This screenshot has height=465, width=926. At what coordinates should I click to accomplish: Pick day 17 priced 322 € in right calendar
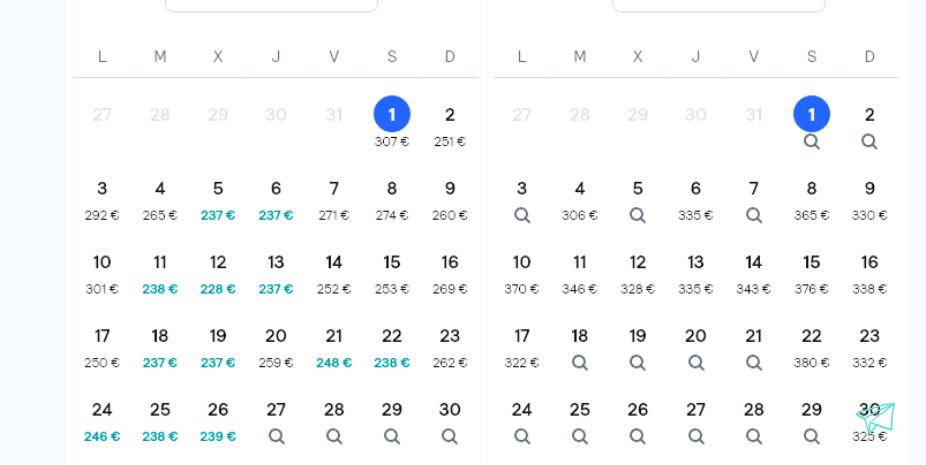521,347
